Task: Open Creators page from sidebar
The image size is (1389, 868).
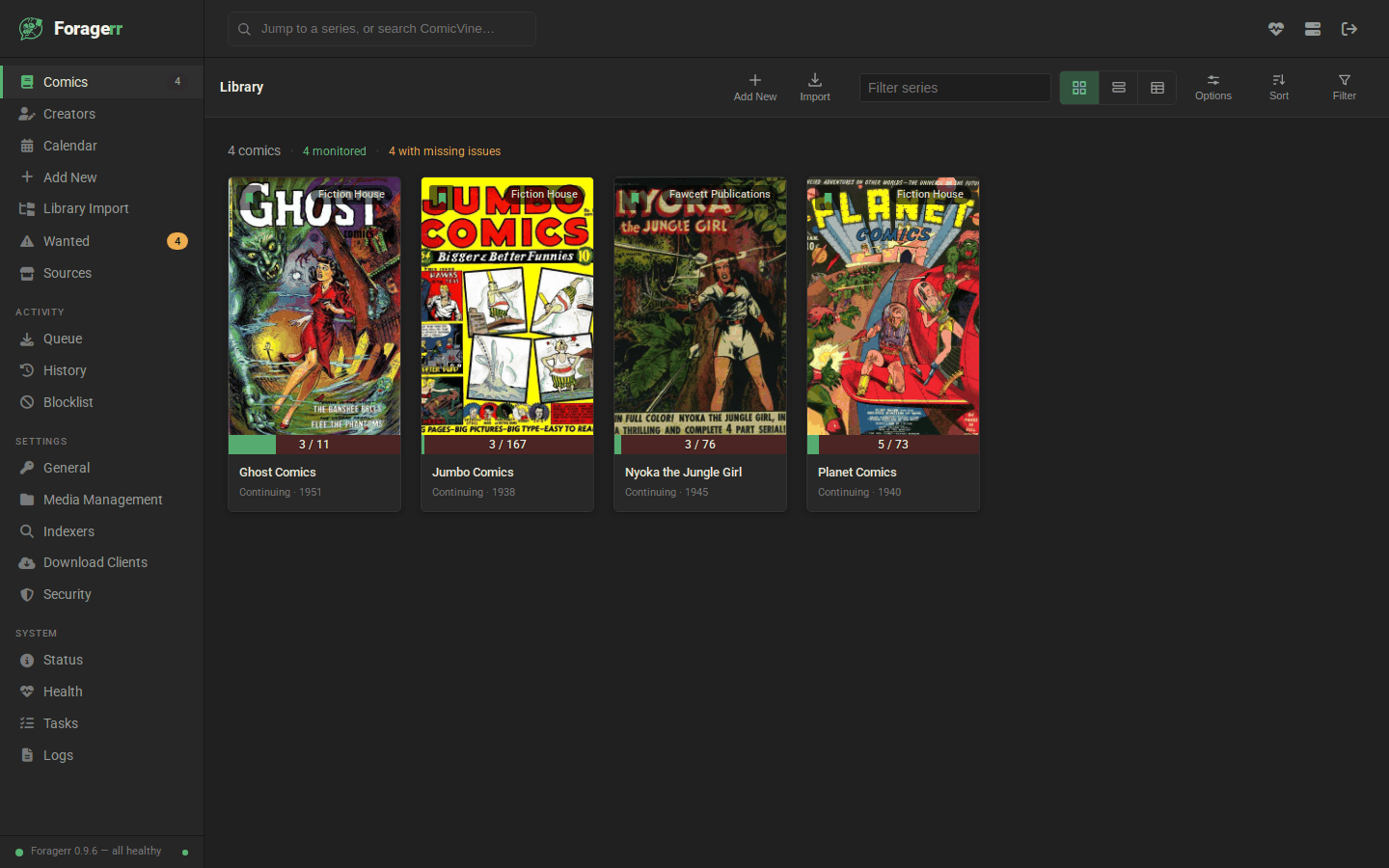Action: point(101,114)
